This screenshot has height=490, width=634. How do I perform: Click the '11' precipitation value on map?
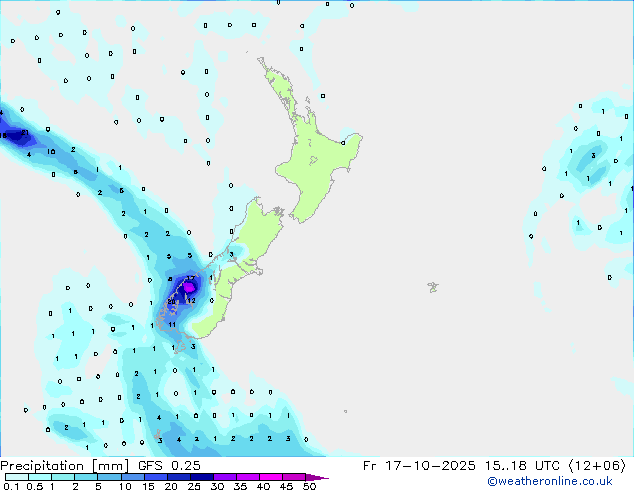point(172,324)
